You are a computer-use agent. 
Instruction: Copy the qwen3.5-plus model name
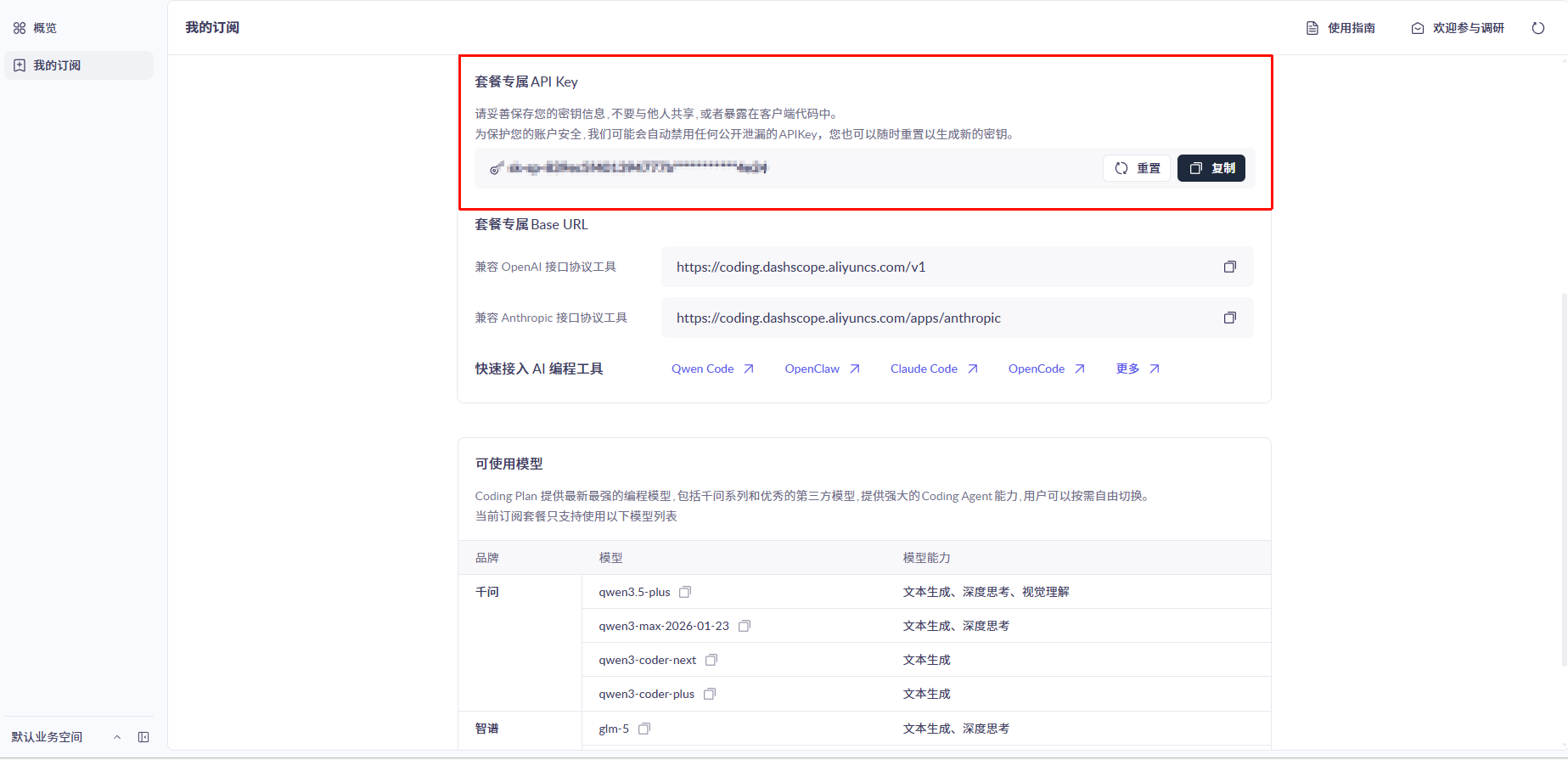point(685,592)
